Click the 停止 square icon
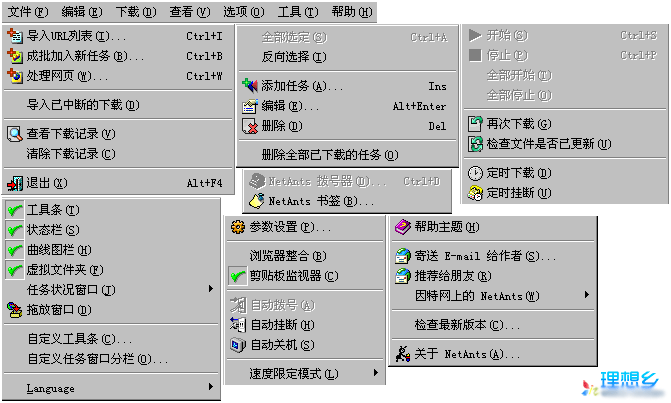Screen dimensions: 671x403 [x=475, y=55]
